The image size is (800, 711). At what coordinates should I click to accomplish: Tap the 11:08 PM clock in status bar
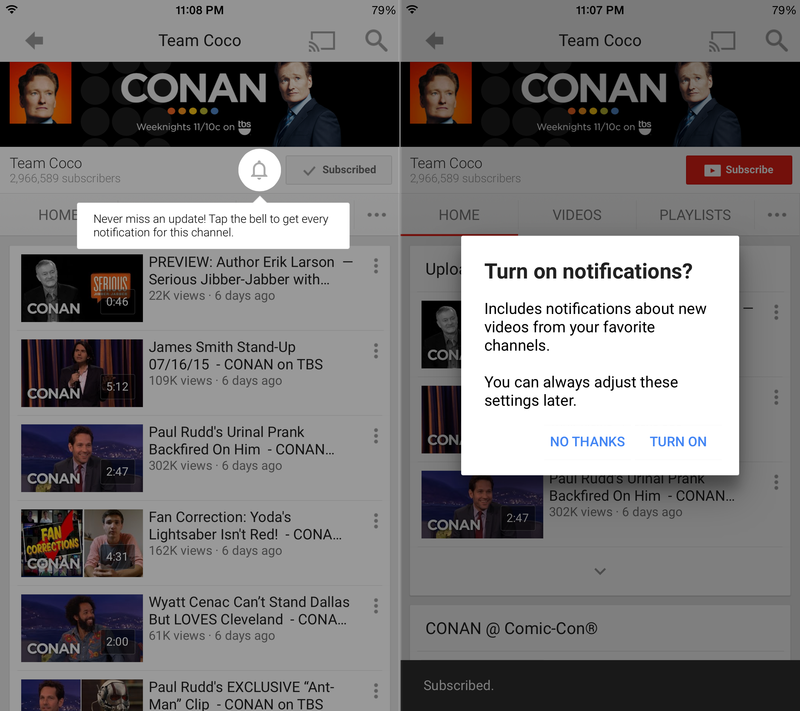(x=199, y=10)
